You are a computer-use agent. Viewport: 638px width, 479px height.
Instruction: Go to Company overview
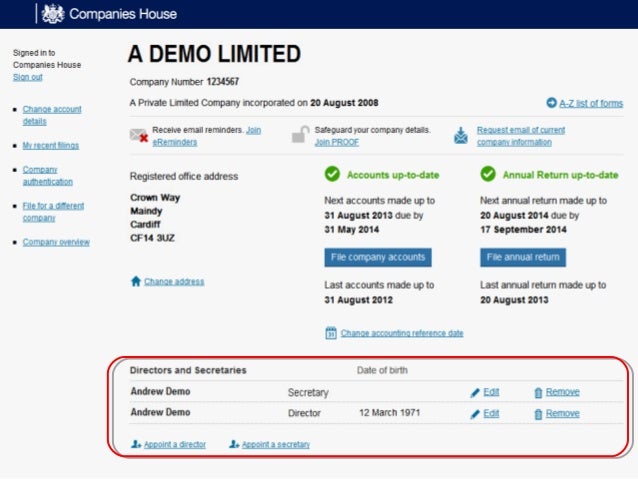tap(56, 242)
